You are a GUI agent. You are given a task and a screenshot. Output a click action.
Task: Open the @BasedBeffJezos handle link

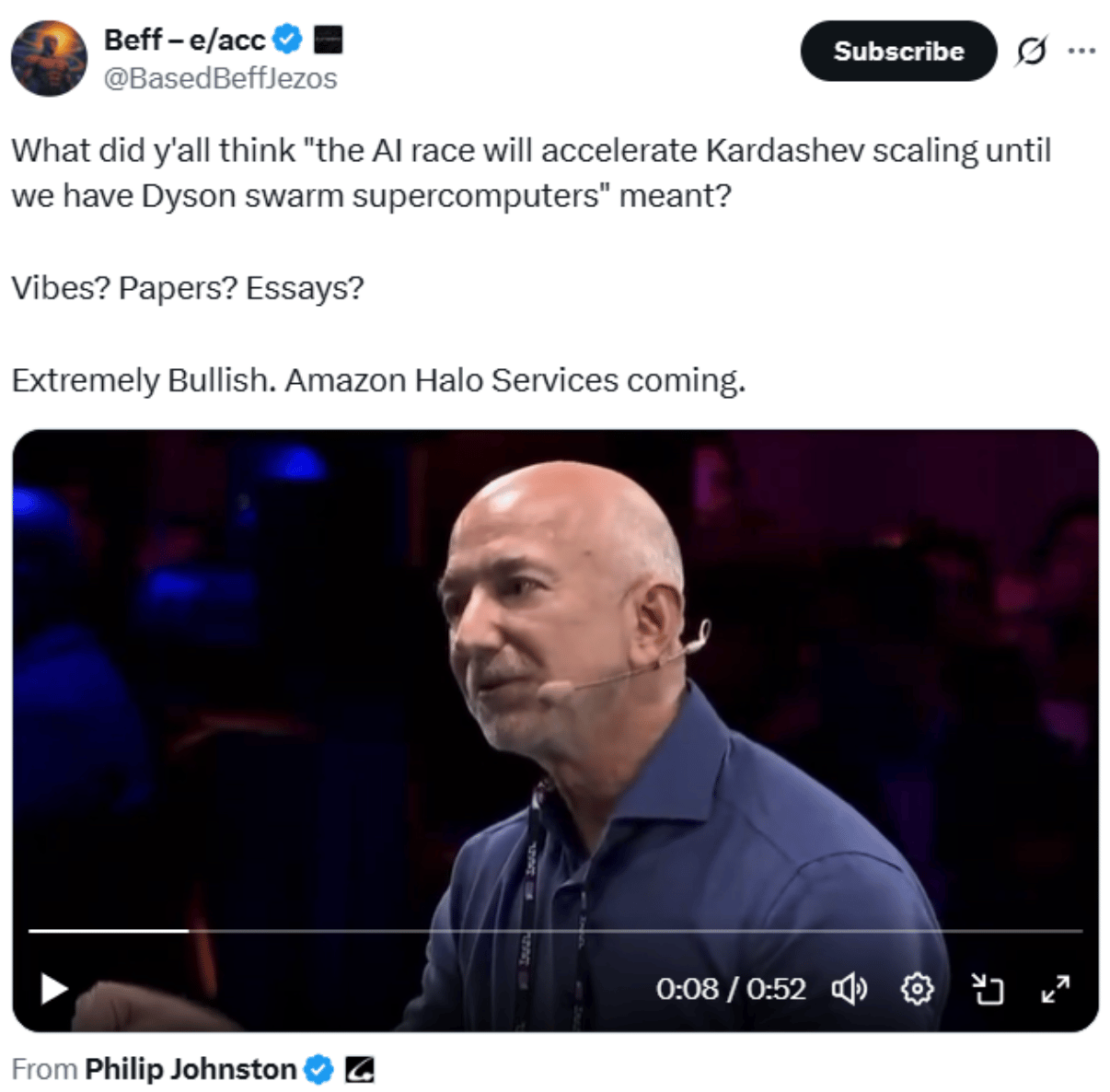click(x=220, y=78)
